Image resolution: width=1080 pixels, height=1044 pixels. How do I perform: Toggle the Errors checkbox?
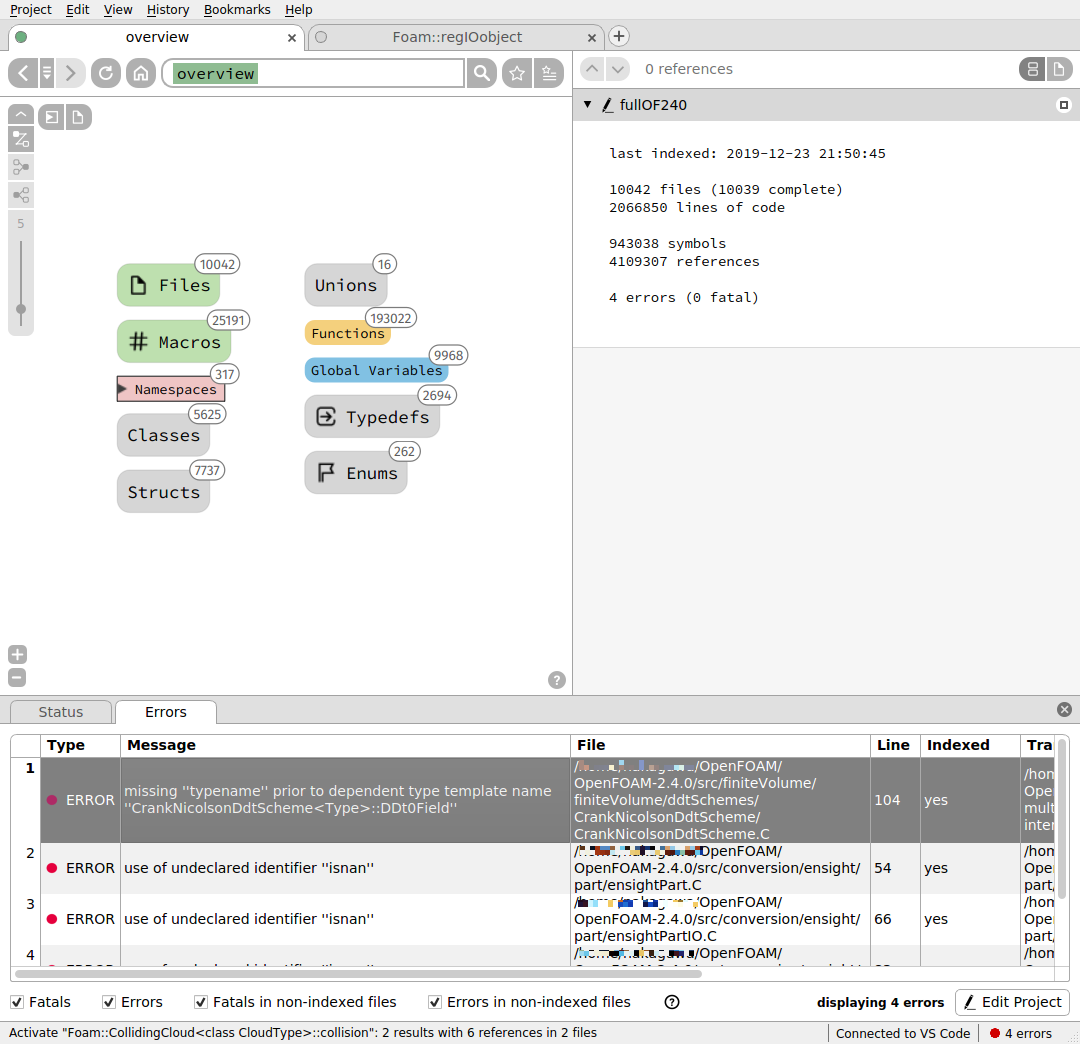tap(109, 1002)
